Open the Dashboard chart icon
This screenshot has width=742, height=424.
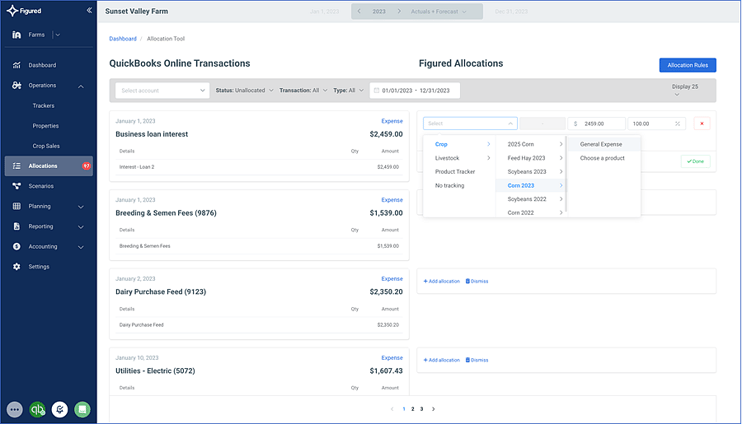coord(17,65)
